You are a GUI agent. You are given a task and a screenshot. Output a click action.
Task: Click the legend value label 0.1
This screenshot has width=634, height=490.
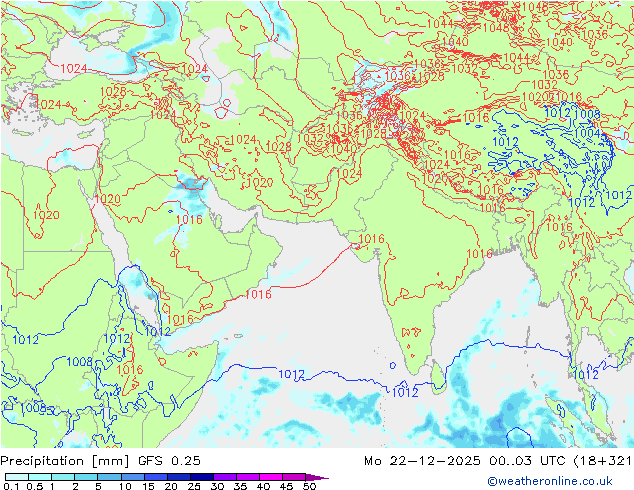11,486
